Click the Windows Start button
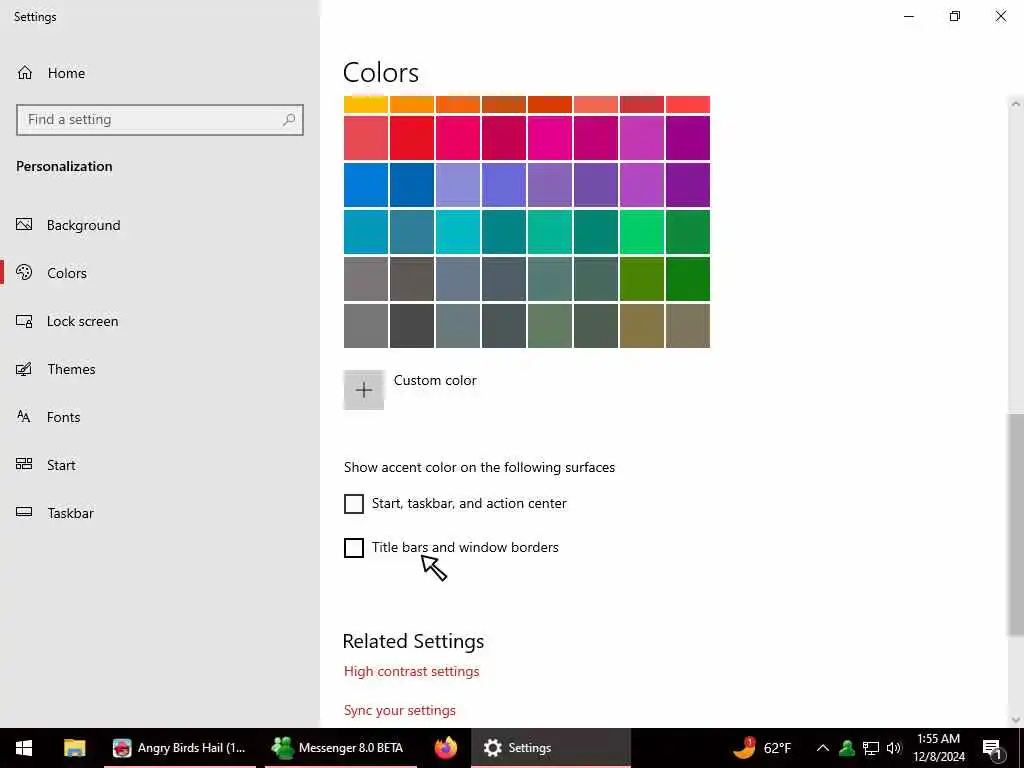This screenshot has width=1024, height=768. point(24,748)
